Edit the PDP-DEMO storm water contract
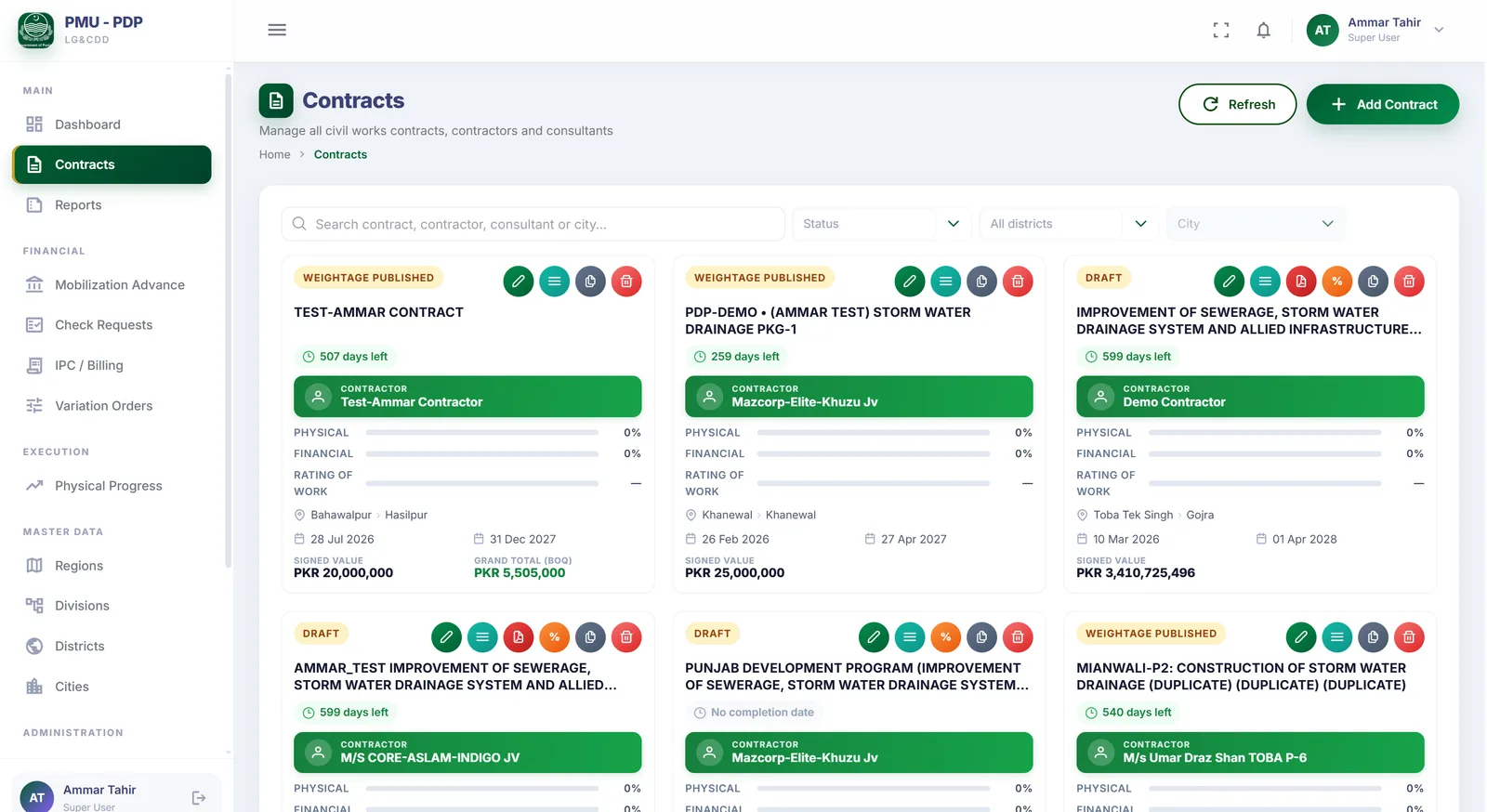The image size is (1487, 812). point(910,282)
